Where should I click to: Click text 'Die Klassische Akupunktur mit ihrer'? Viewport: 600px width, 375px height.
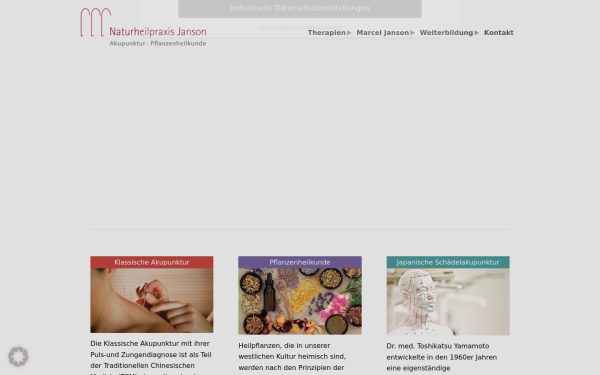(150, 344)
